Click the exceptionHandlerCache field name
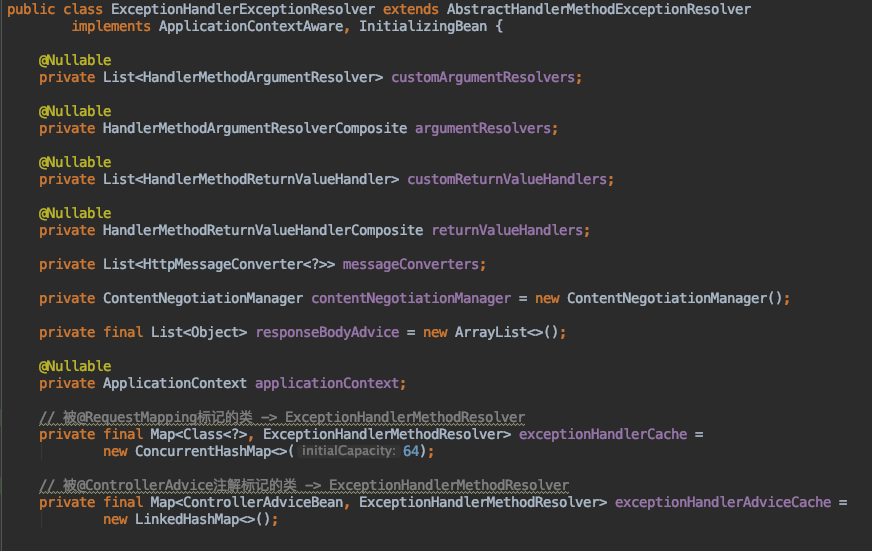Image resolution: width=872 pixels, height=551 pixels. pyautogui.click(x=603, y=434)
